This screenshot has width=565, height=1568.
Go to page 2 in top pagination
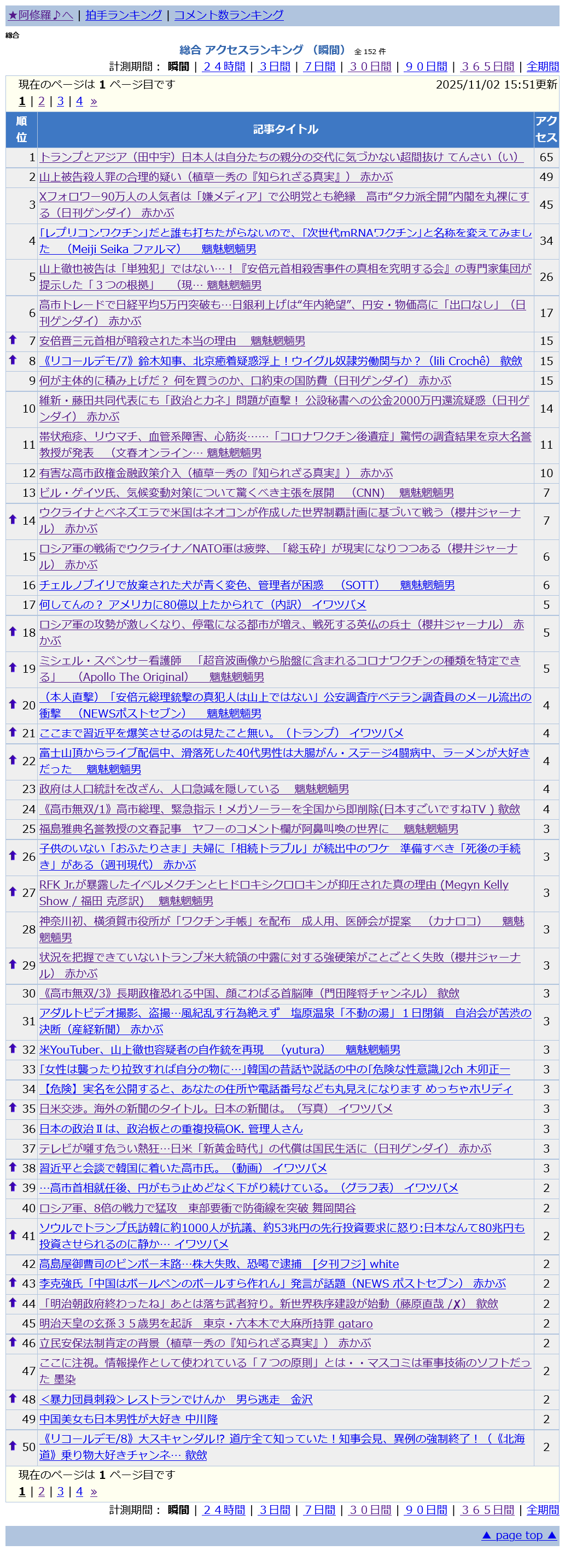coord(42,101)
